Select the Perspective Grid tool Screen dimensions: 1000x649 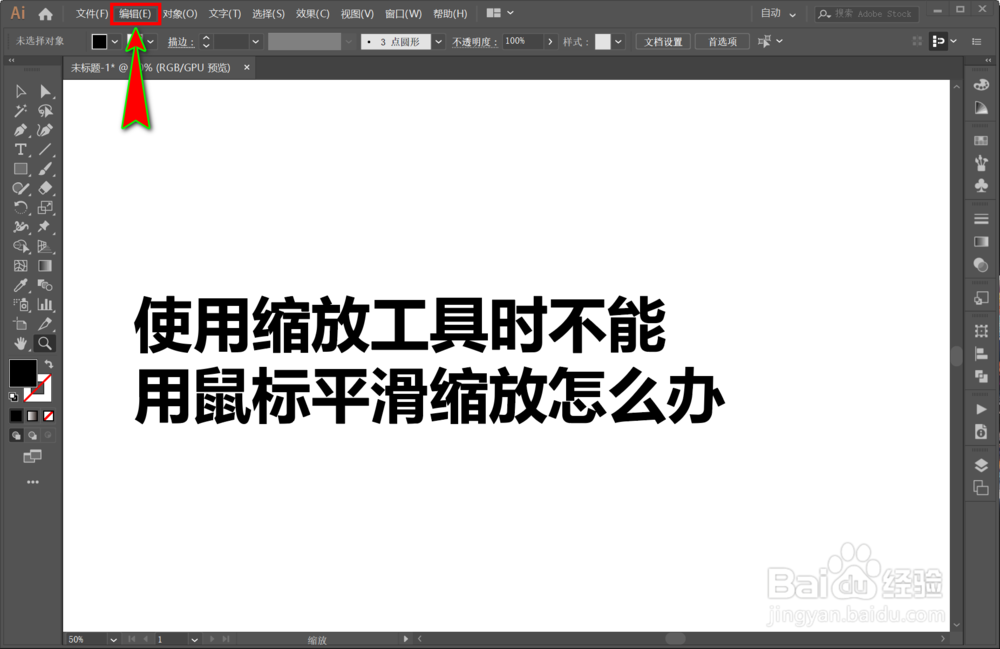point(45,247)
